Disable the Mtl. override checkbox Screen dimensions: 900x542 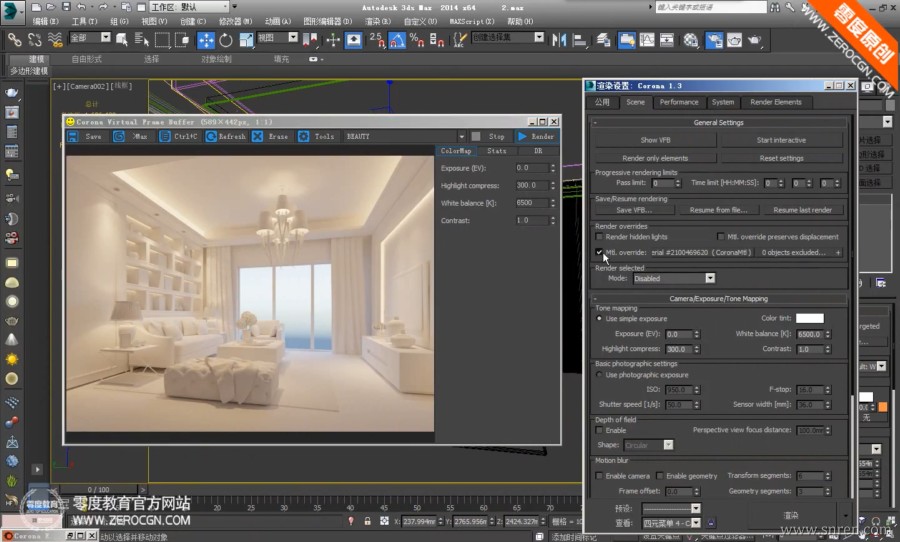coord(599,252)
